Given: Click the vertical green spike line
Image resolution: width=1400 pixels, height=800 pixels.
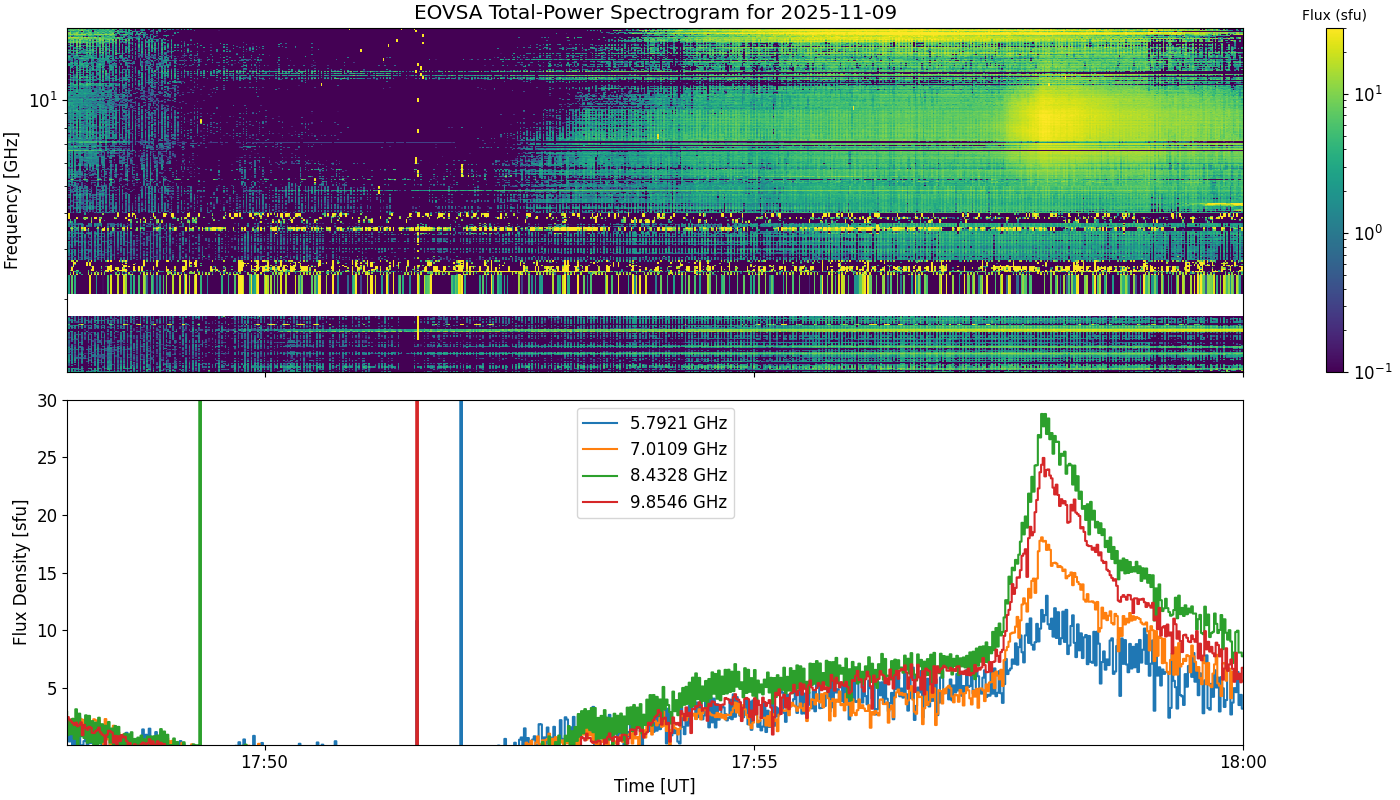Looking at the screenshot, I should [x=200, y=573].
